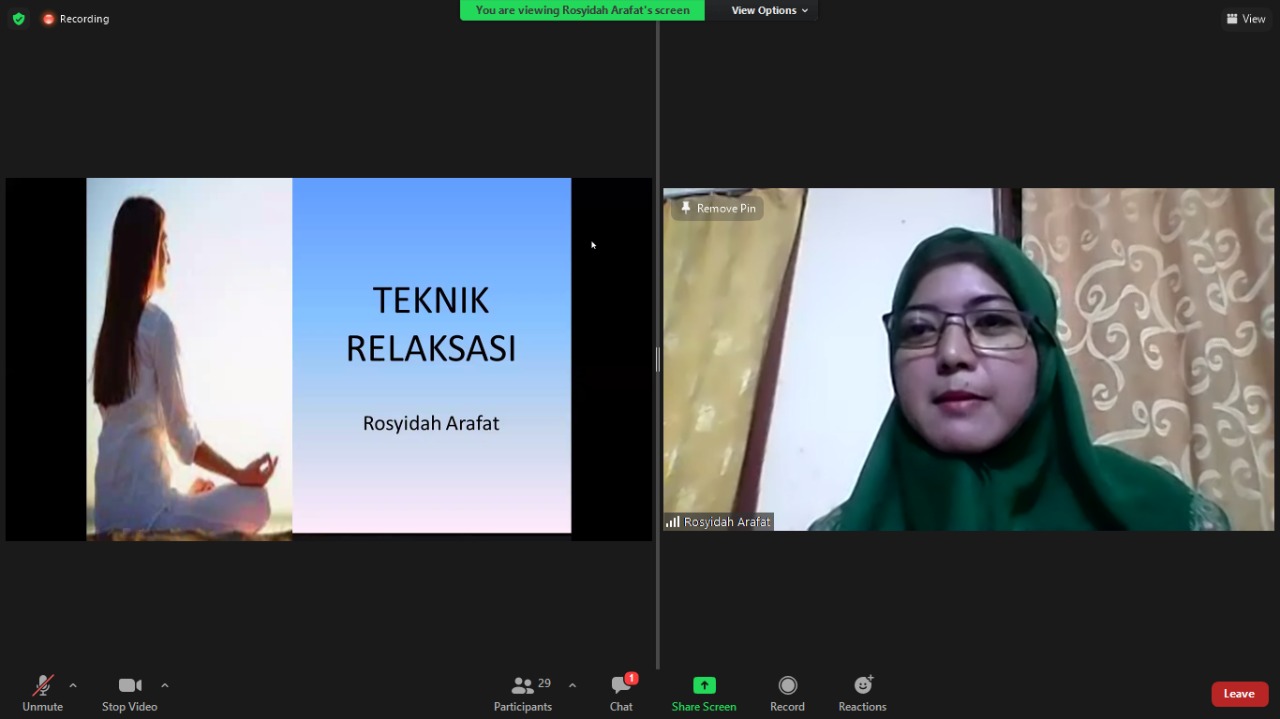Click the Rosyidah Arafat name label on video

[727, 522]
